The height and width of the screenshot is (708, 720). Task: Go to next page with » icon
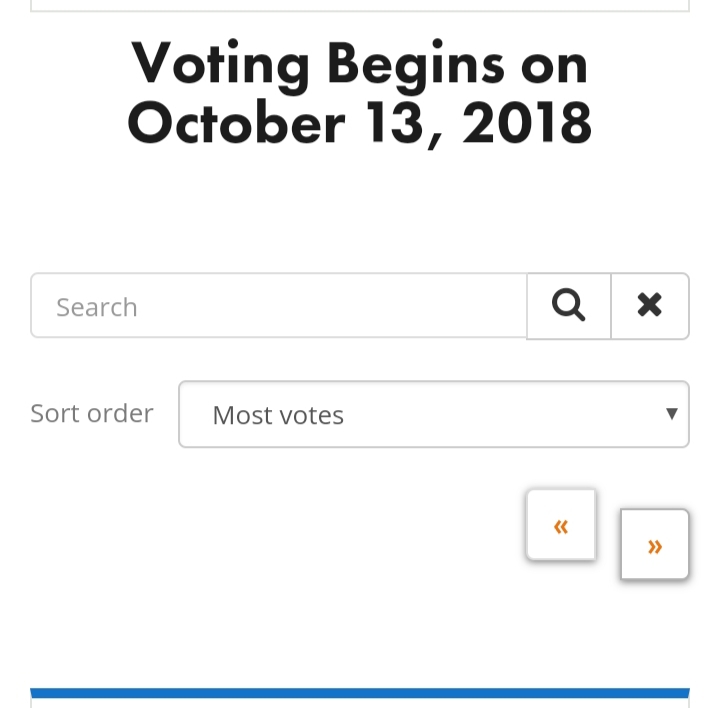[655, 545]
